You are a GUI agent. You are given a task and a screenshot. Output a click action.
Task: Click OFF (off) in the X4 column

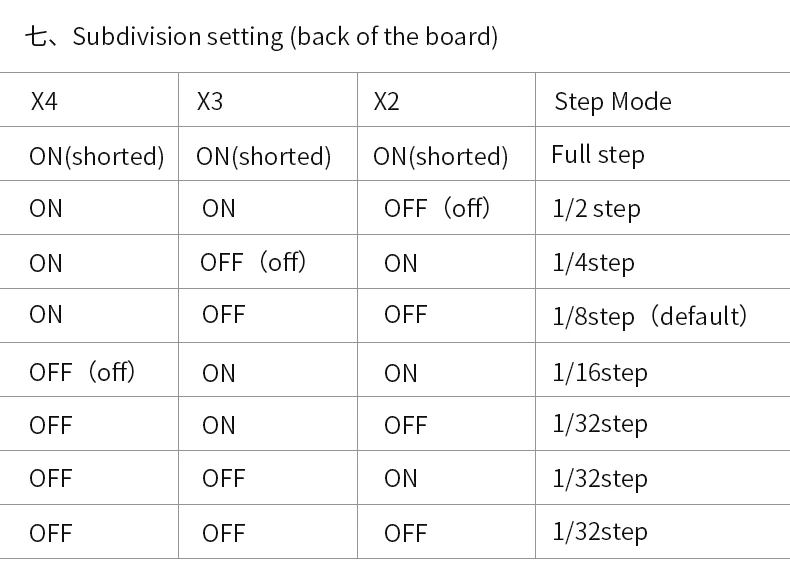[82, 373]
